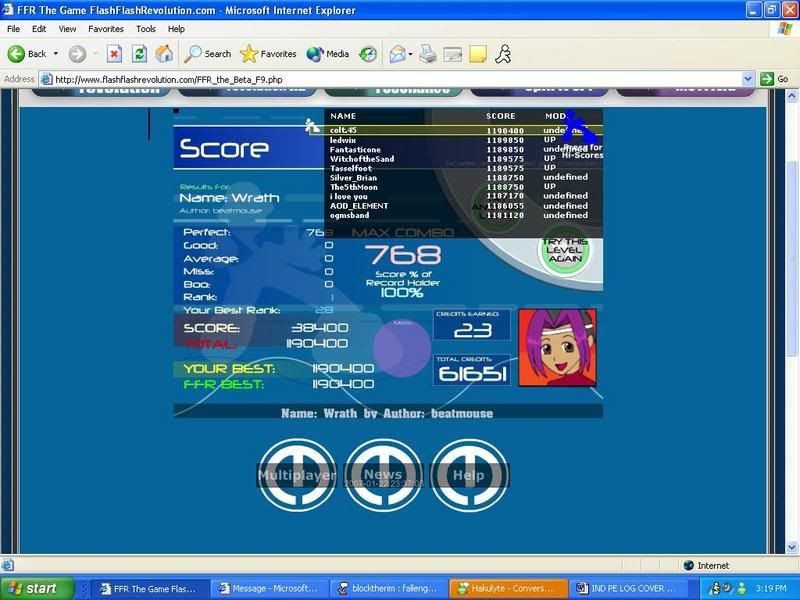Click the address bar URL field
This screenshot has height=600, width=800.
tap(390, 79)
